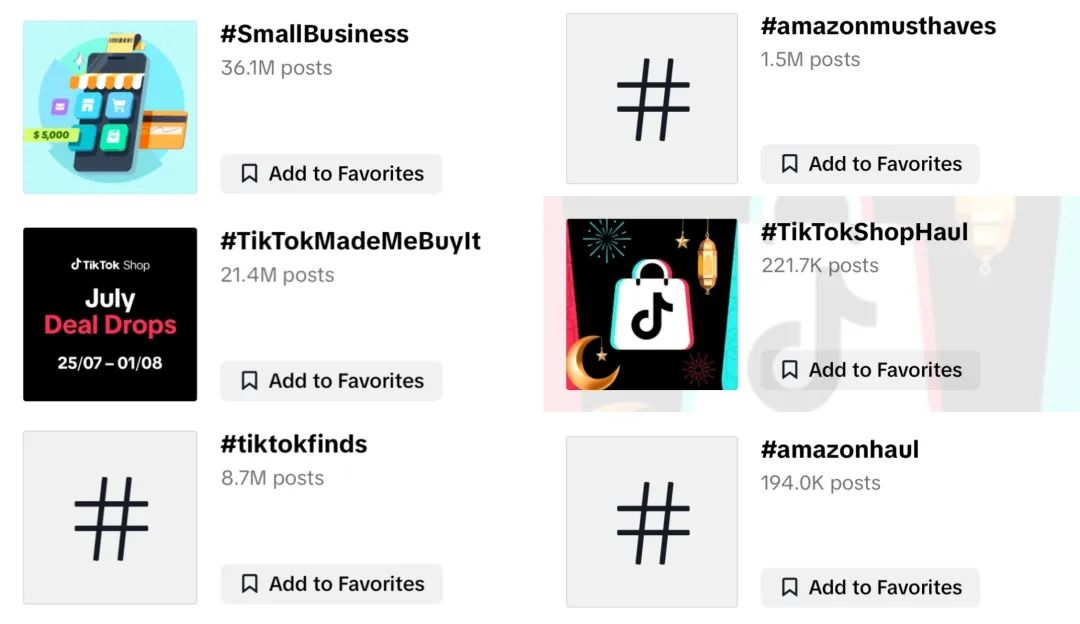Visit the #TikTokShopHaul hashtag title
This screenshot has width=1080, height=624.
864,232
